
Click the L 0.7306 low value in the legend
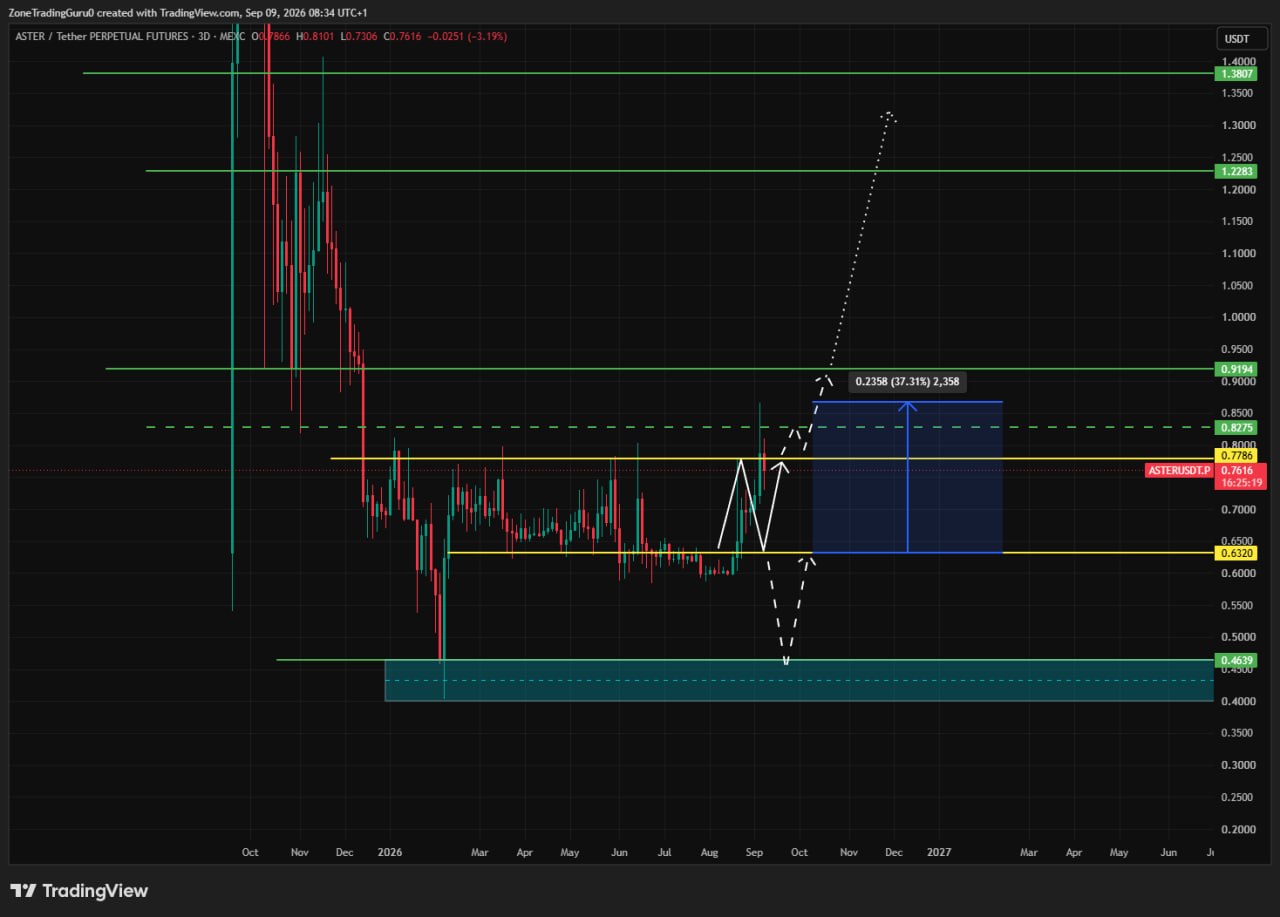[x=358, y=37]
